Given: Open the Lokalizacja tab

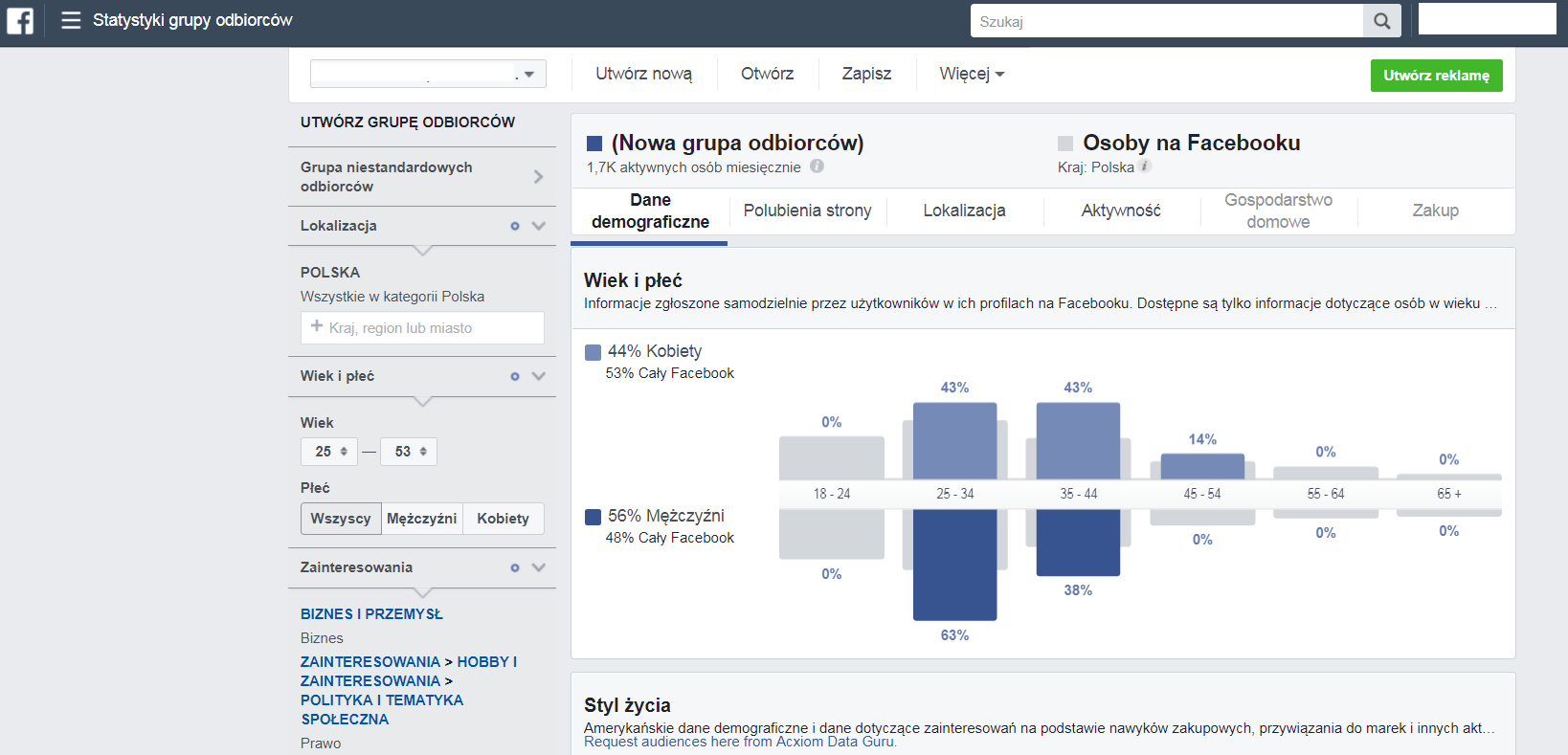Looking at the screenshot, I should [964, 211].
